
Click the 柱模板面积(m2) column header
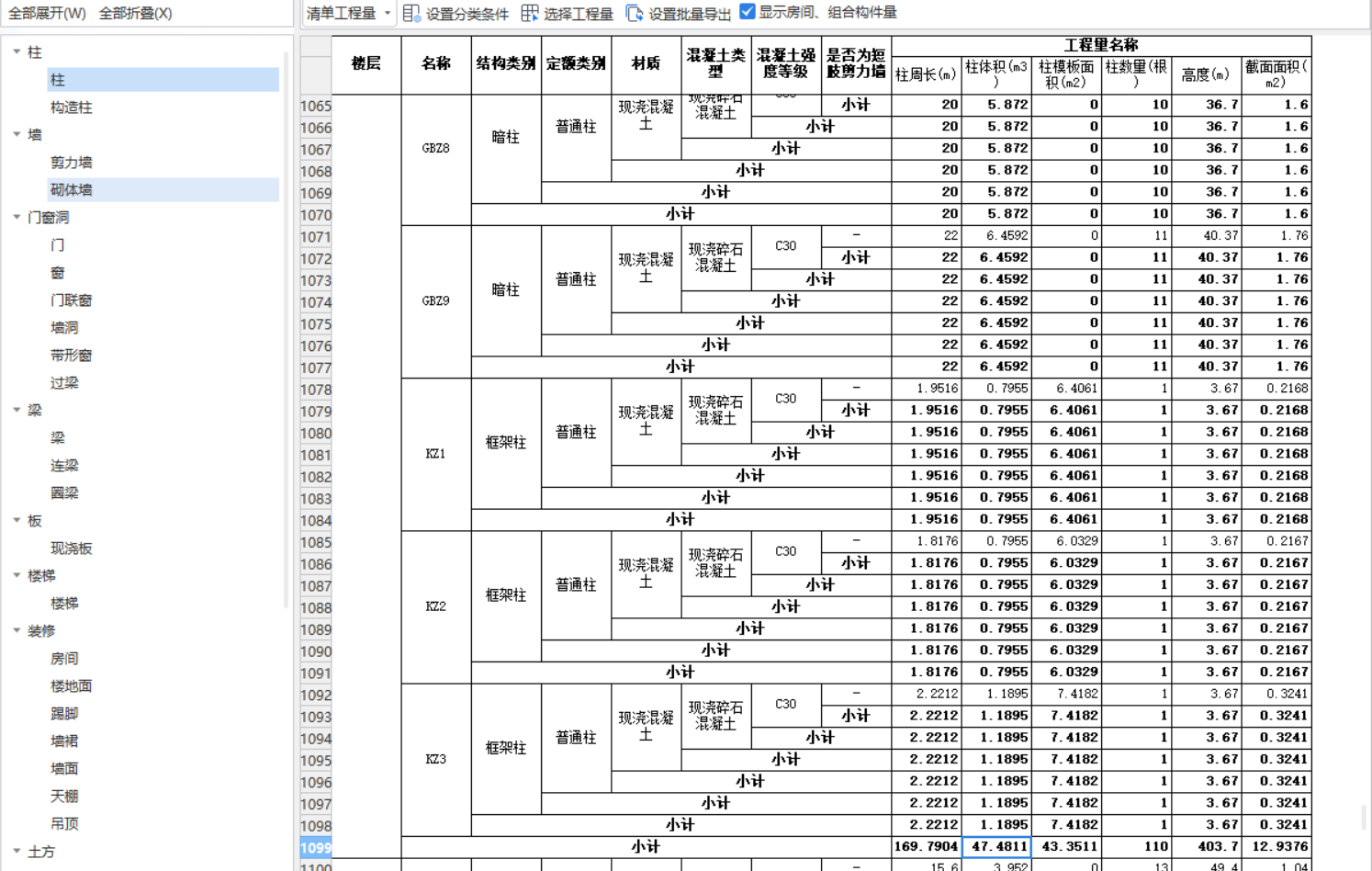click(1066, 74)
